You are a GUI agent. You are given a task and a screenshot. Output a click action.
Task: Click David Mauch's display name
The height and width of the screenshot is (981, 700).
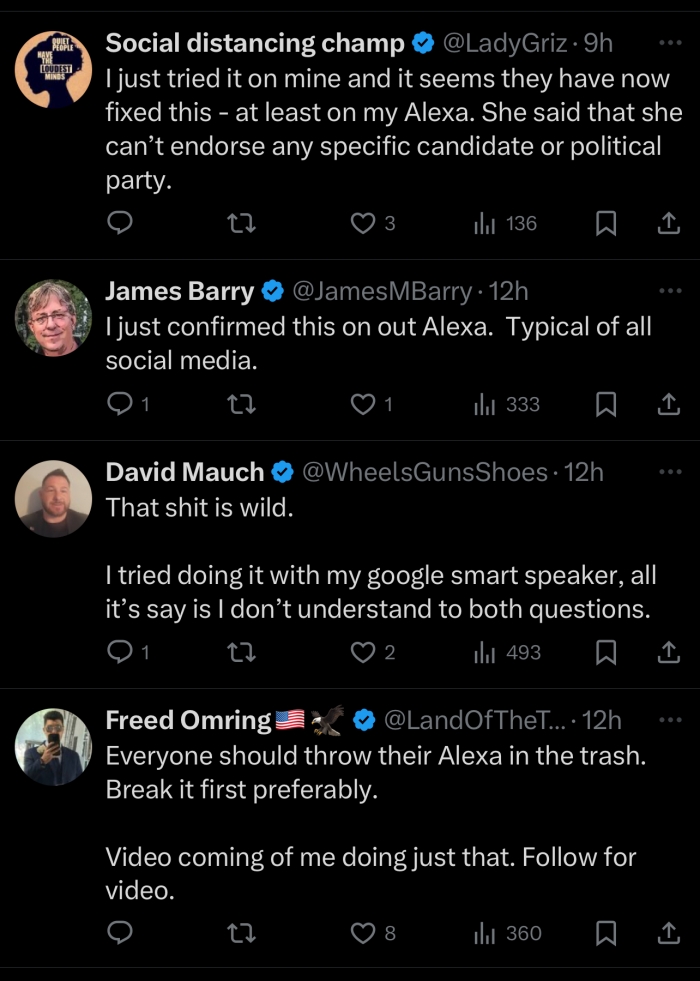coord(185,472)
